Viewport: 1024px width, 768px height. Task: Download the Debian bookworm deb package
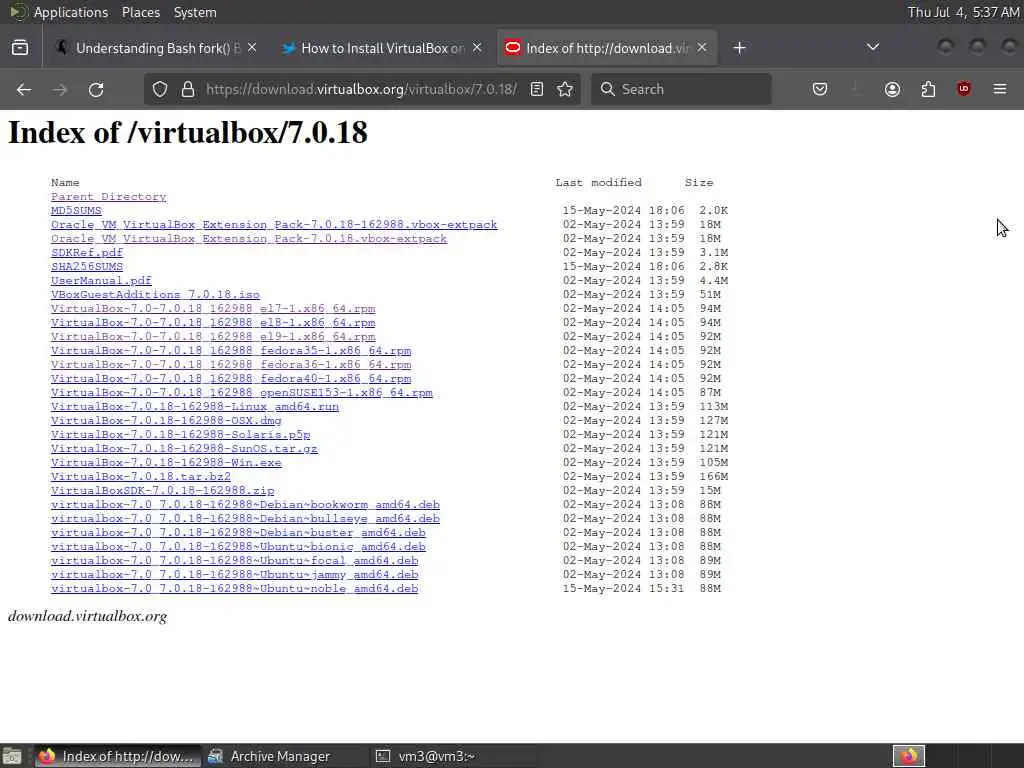click(x=245, y=505)
